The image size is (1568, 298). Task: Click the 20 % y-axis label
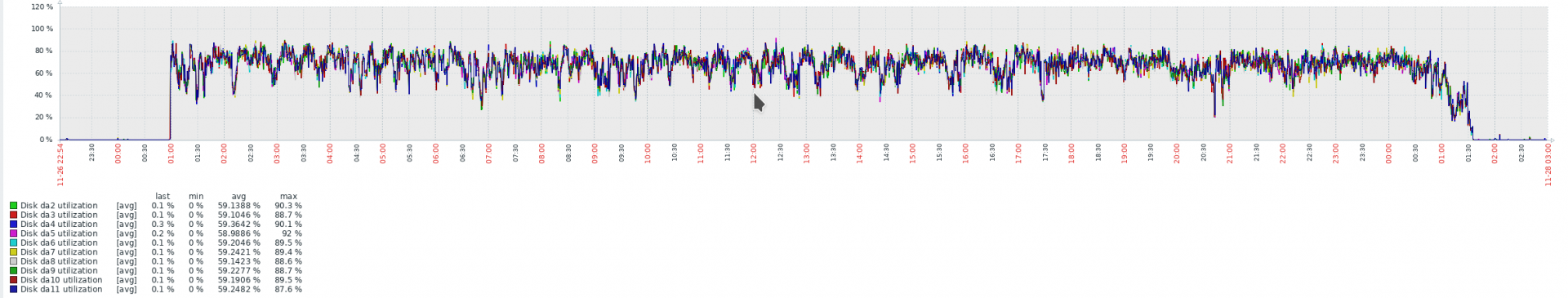pos(44,118)
